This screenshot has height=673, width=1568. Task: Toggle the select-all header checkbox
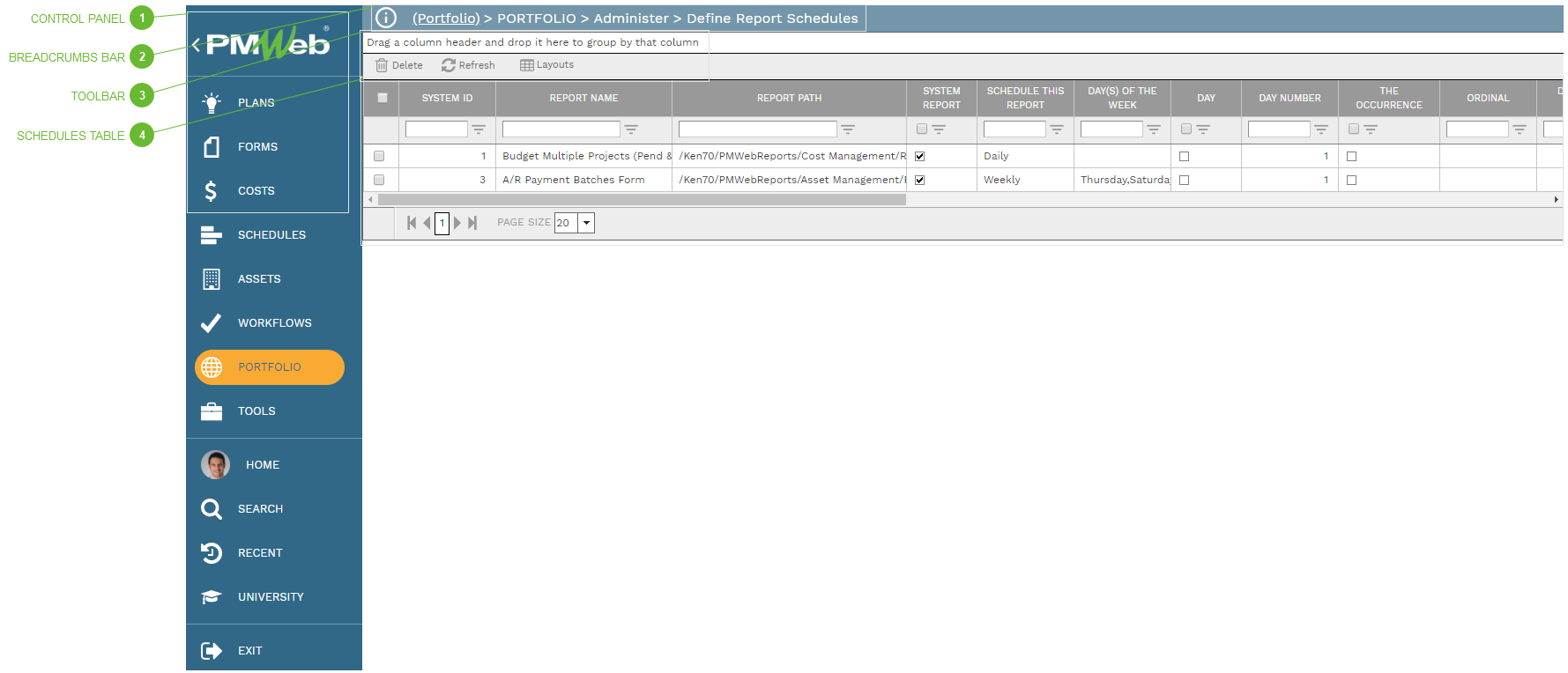coord(383,98)
